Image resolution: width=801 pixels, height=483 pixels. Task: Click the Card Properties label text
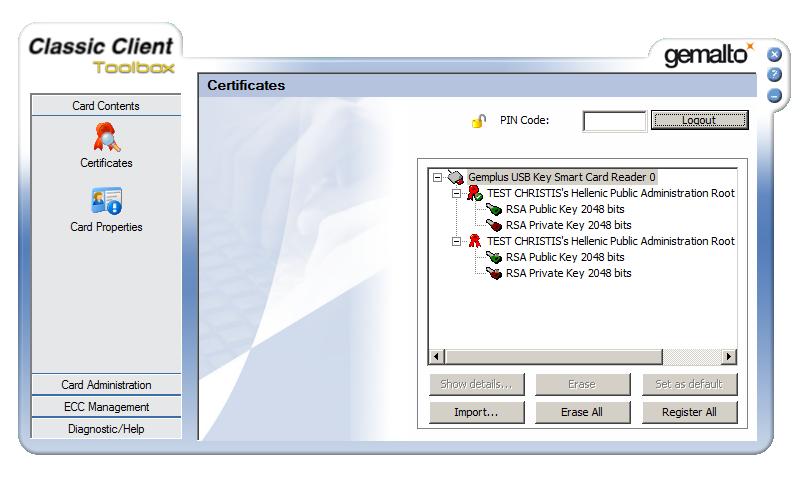pyautogui.click(x=106, y=227)
